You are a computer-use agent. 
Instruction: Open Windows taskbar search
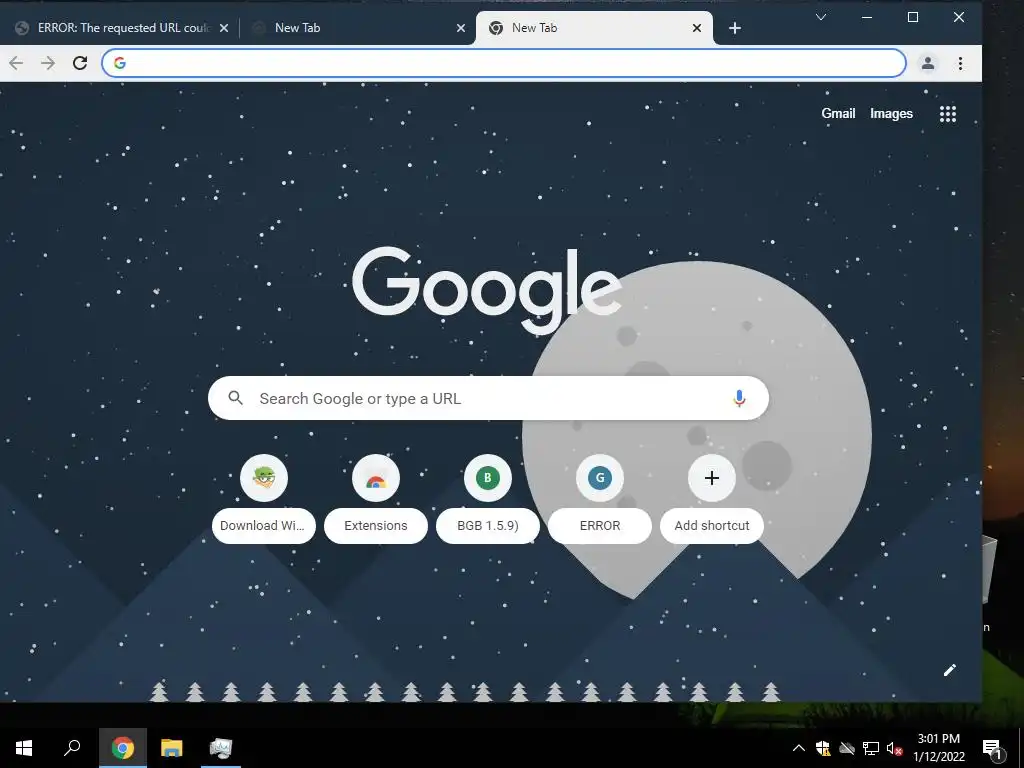(x=72, y=748)
